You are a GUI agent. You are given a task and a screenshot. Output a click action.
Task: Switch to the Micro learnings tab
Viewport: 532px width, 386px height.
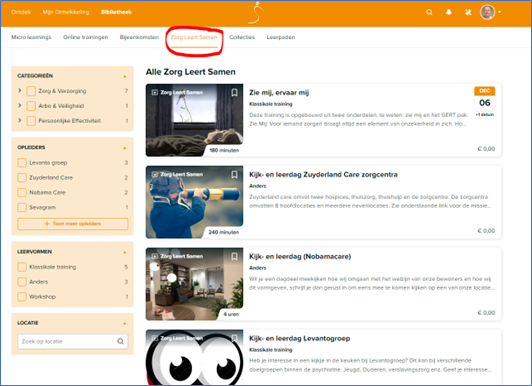[x=31, y=37]
